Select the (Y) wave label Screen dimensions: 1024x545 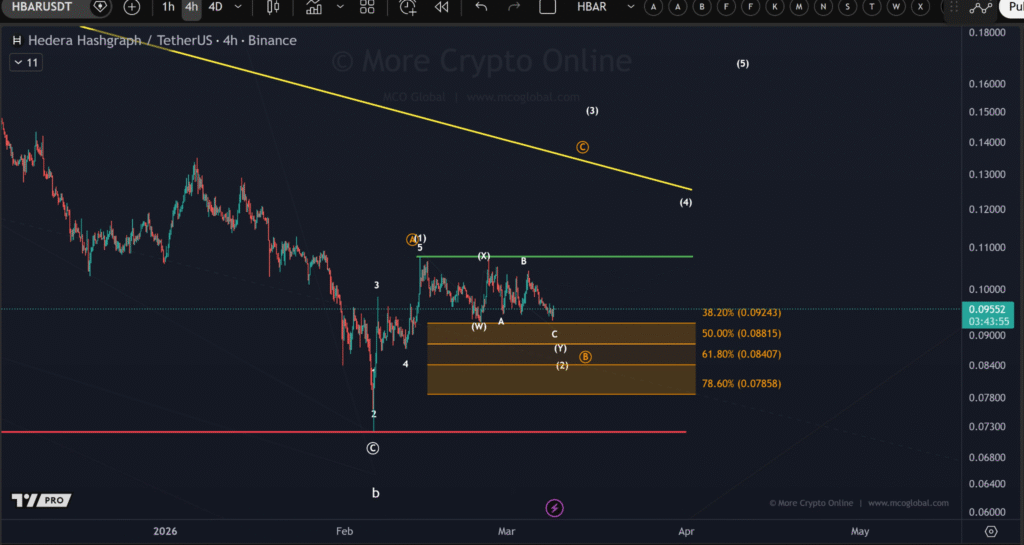coord(560,349)
